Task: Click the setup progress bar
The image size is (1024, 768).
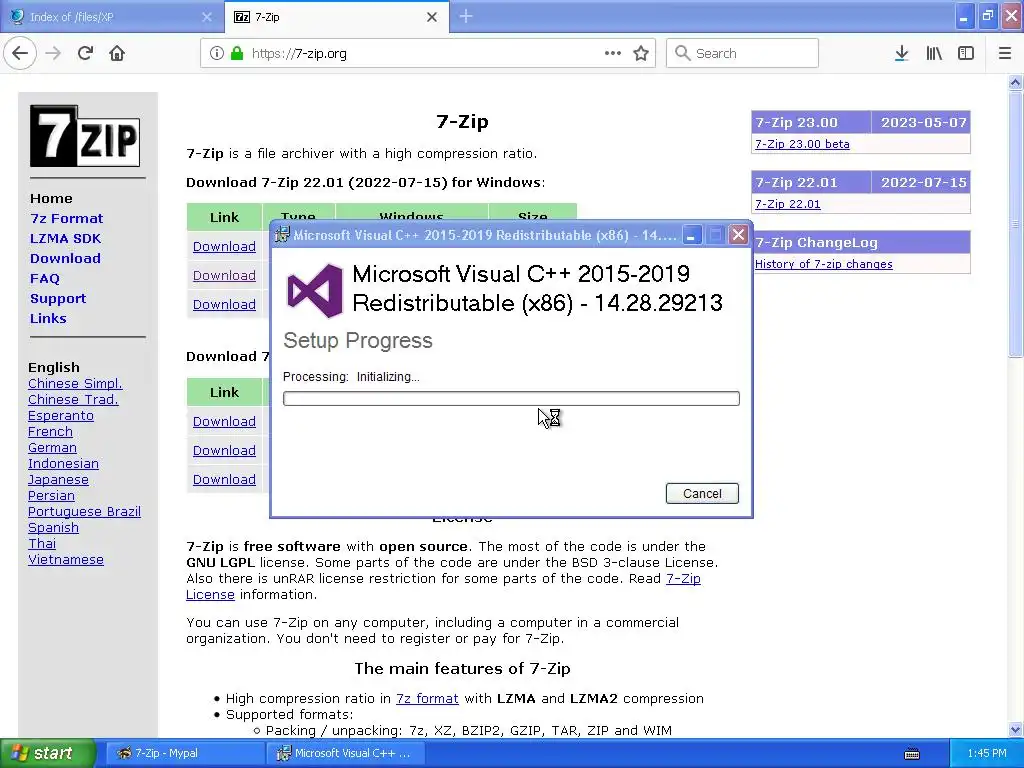Action: coord(511,398)
